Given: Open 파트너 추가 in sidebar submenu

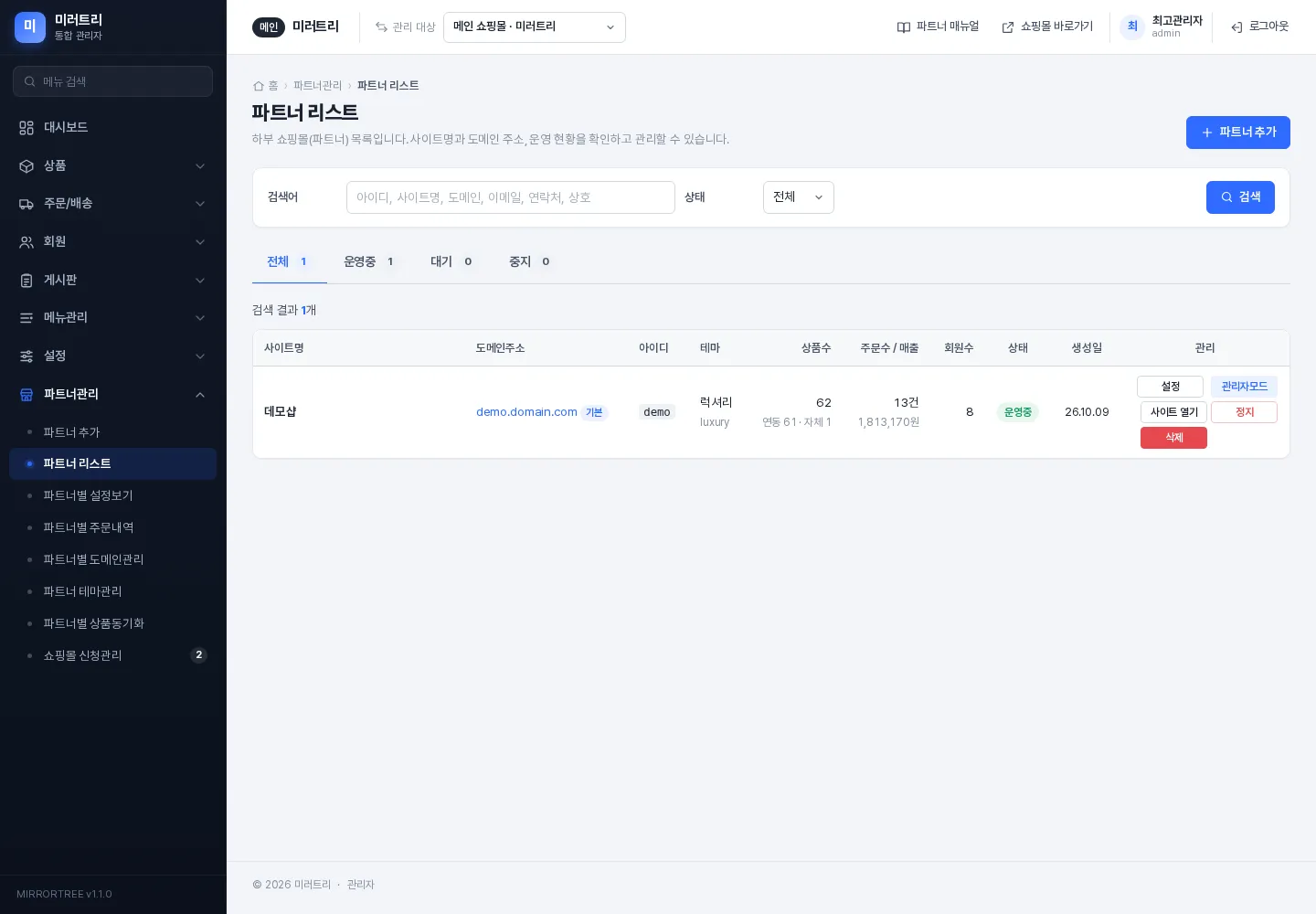Looking at the screenshot, I should pyautogui.click(x=112, y=432).
